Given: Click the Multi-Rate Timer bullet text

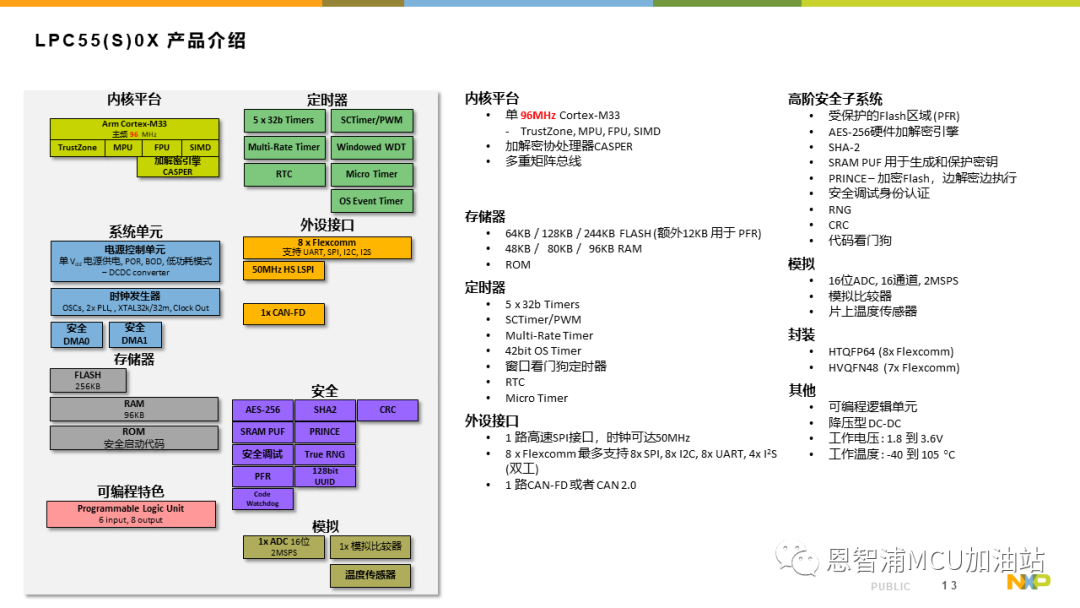Looking at the screenshot, I should 549,336.
